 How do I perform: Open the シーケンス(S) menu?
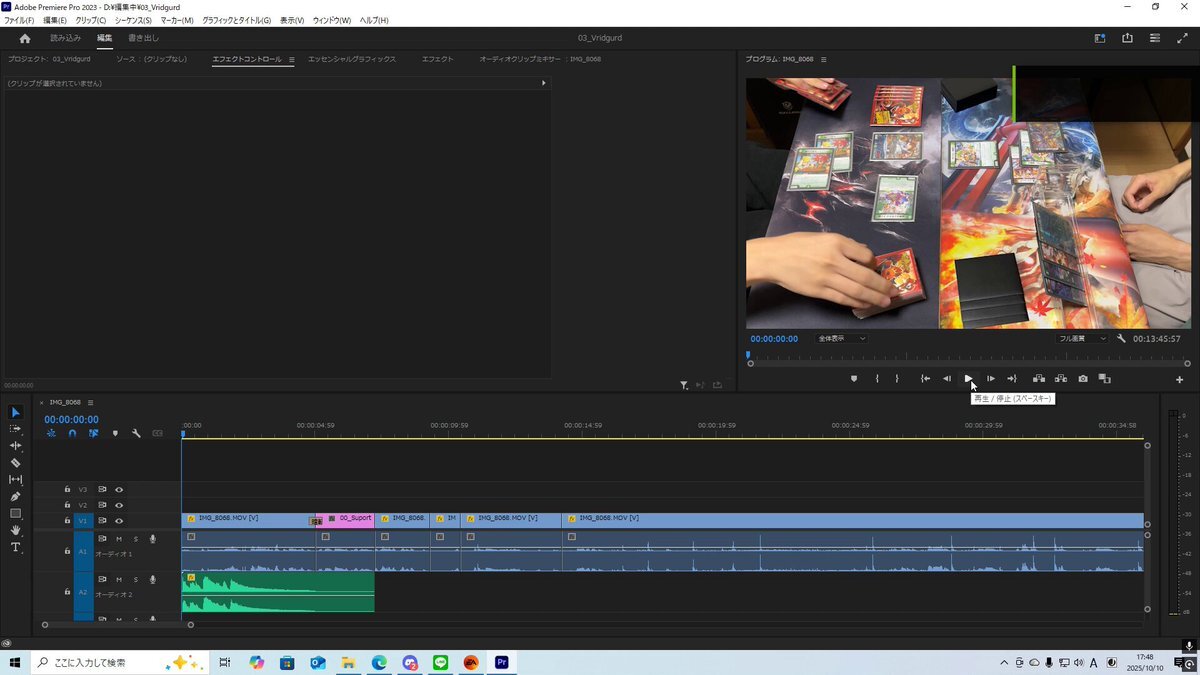133,20
